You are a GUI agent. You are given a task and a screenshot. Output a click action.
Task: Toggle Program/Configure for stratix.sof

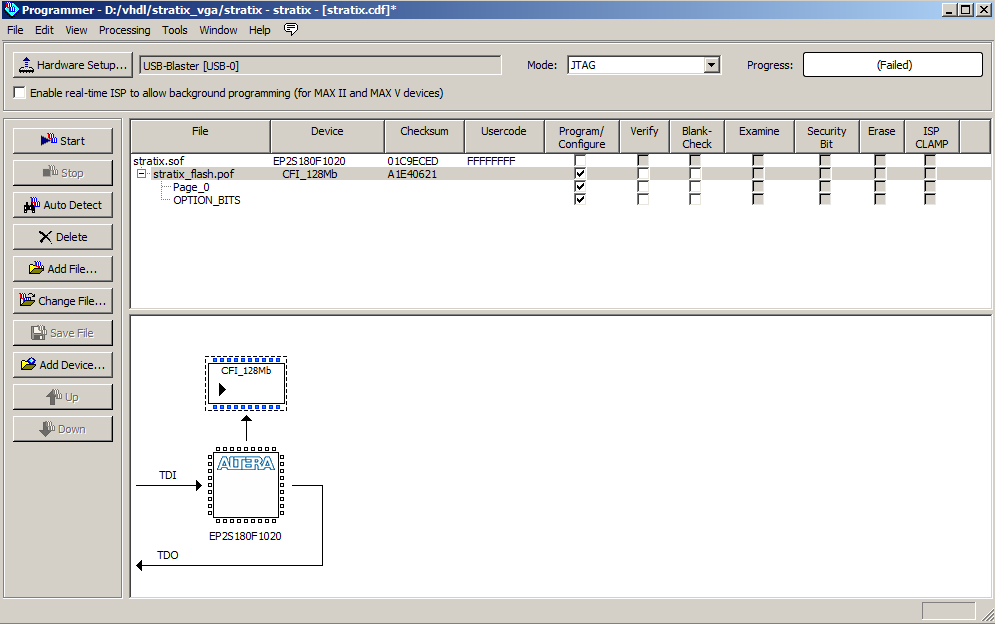(x=580, y=161)
